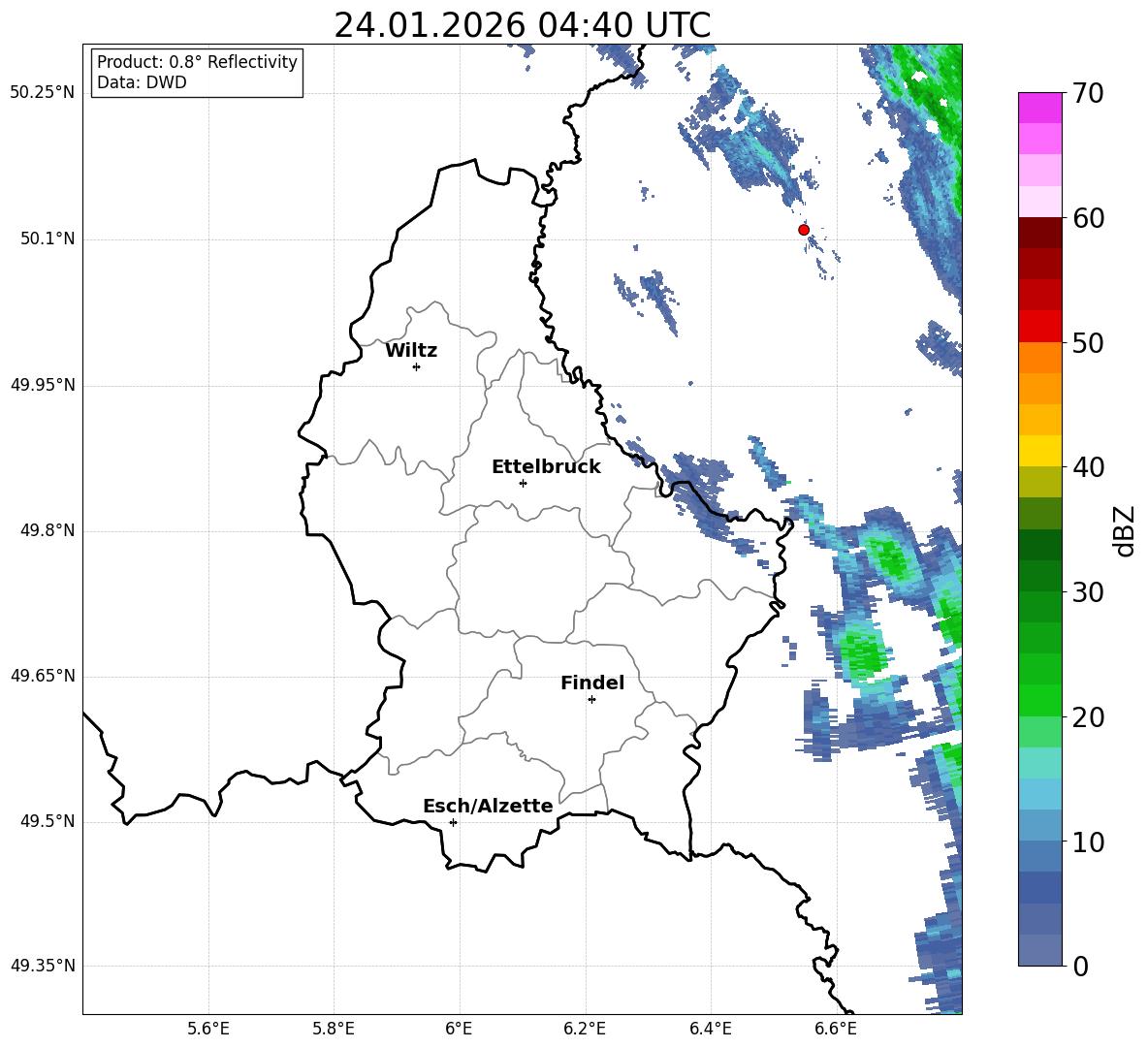The width and height of the screenshot is (1148, 1048).
Task: Click the 50.1°N latitude label
Action: click(x=48, y=238)
